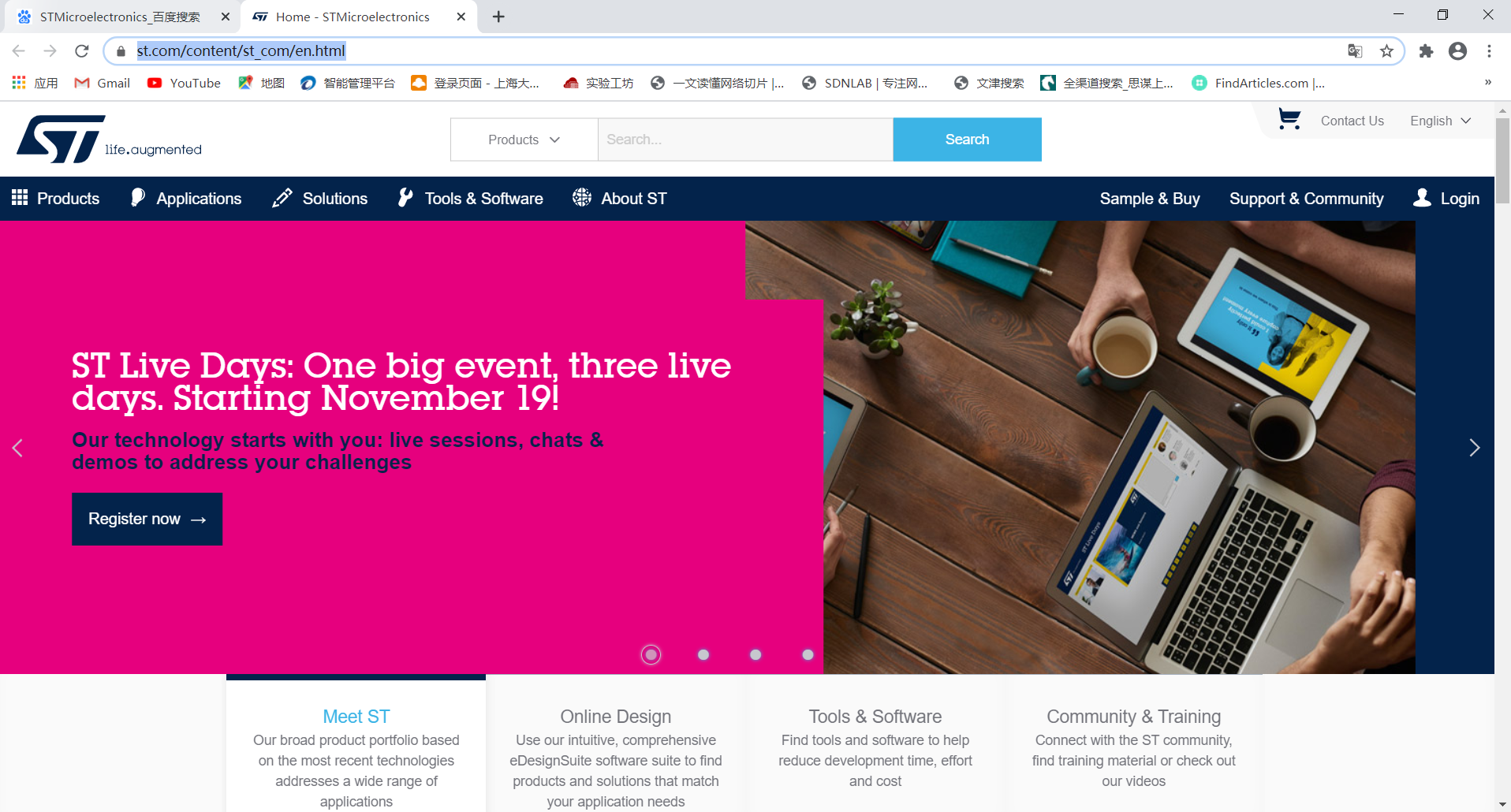Open the Chrome profile avatar
This screenshot has height=812, width=1511.
pos(1457,51)
